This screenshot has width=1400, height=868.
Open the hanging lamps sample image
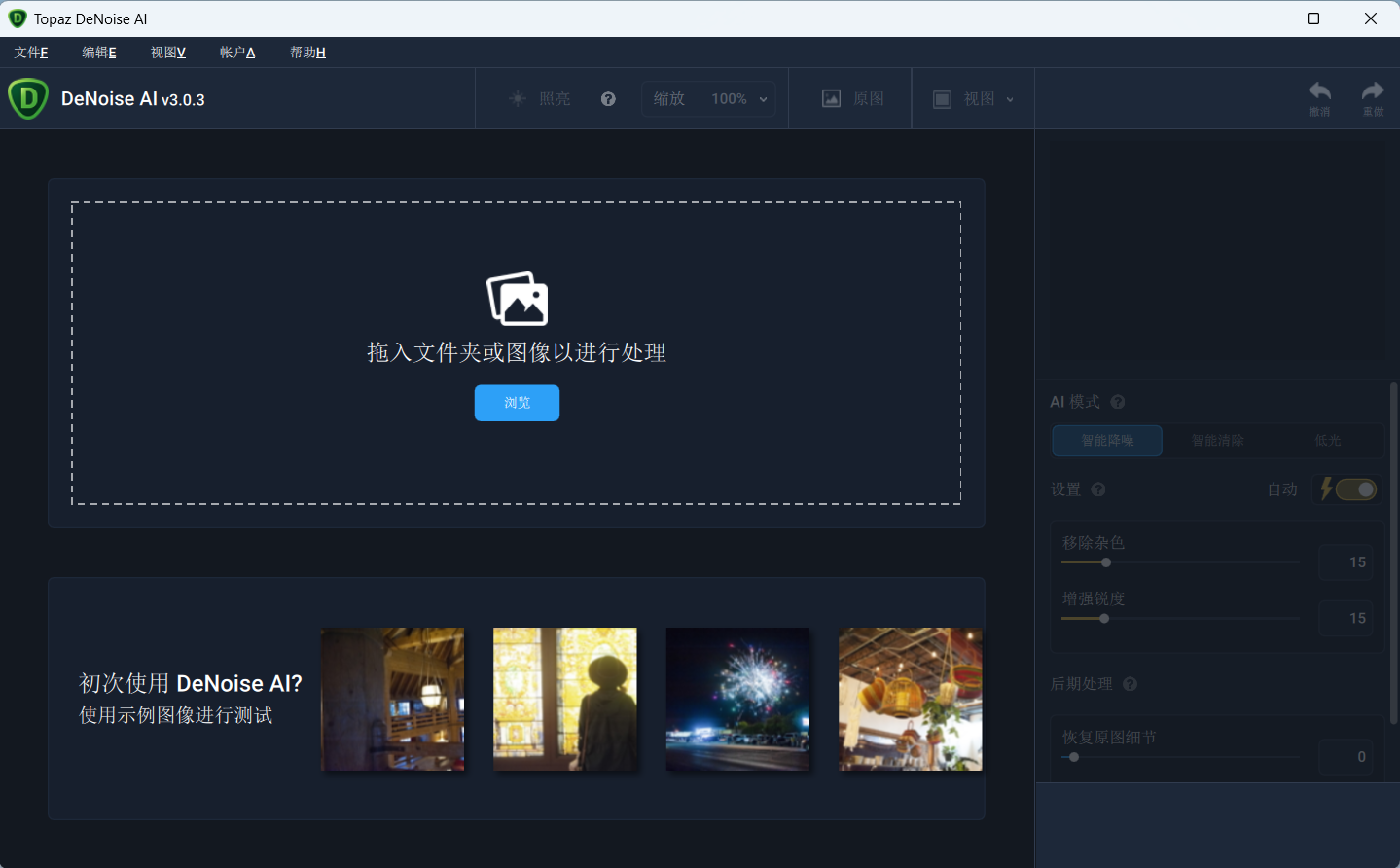click(911, 699)
